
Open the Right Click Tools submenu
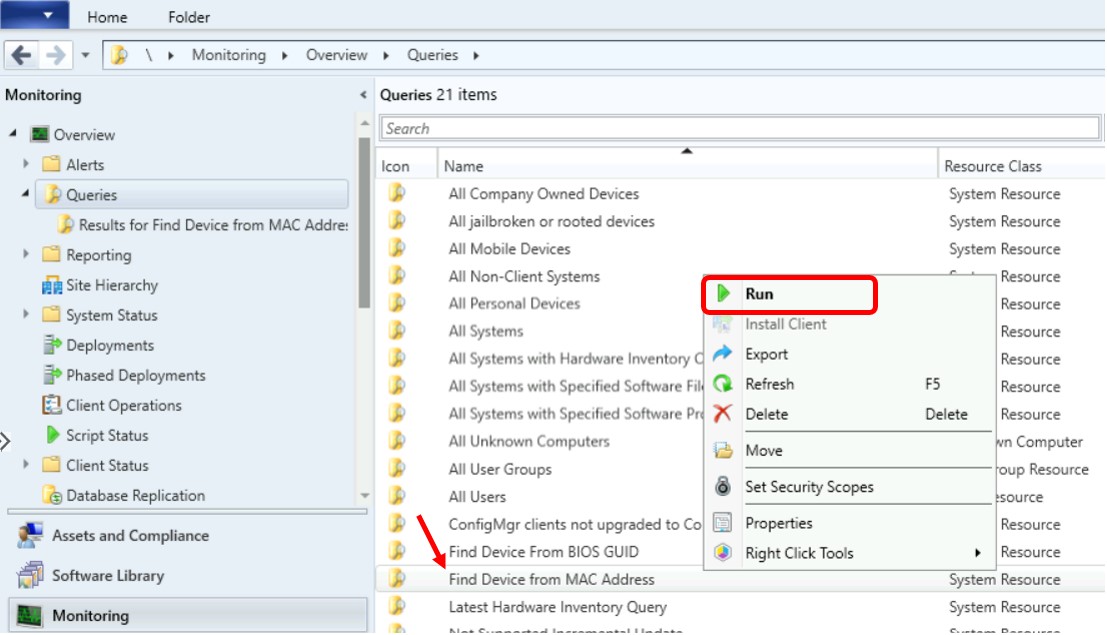point(793,551)
